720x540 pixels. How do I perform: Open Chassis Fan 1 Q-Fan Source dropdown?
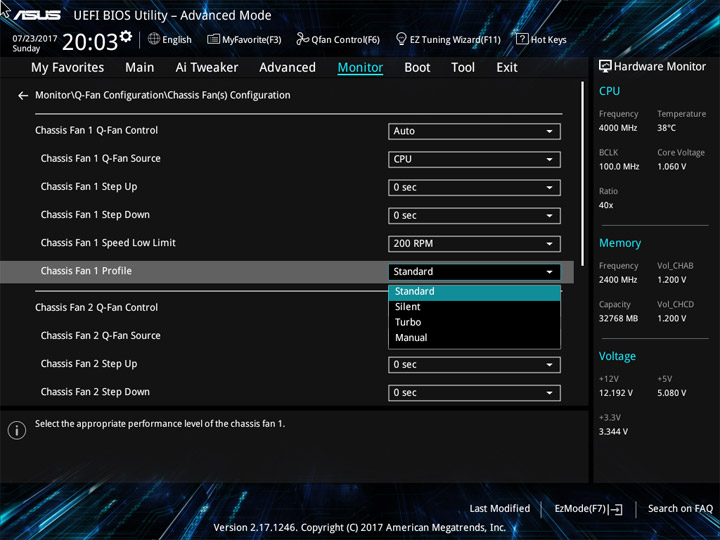point(474,159)
